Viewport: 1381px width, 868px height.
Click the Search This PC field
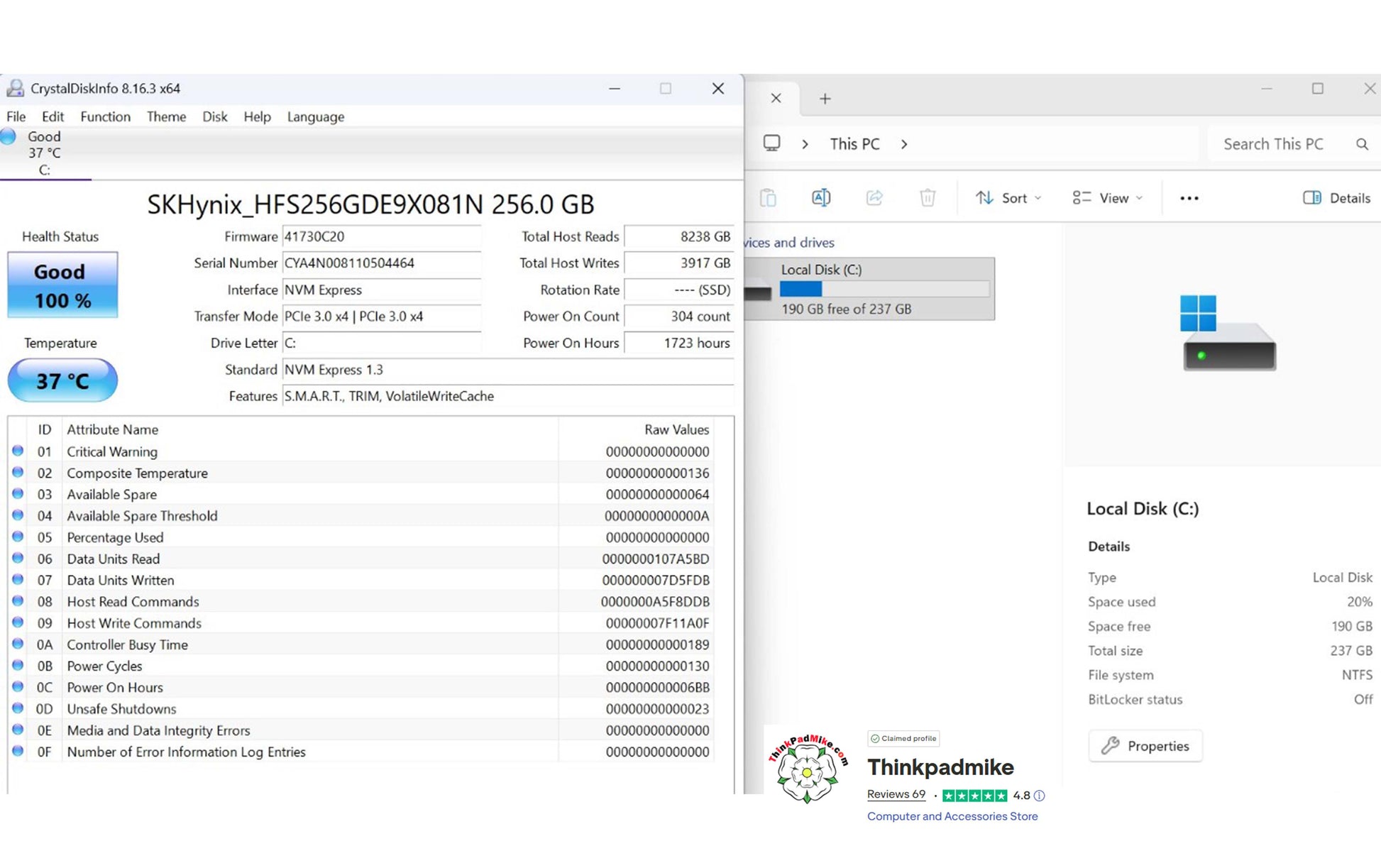[1273, 144]
